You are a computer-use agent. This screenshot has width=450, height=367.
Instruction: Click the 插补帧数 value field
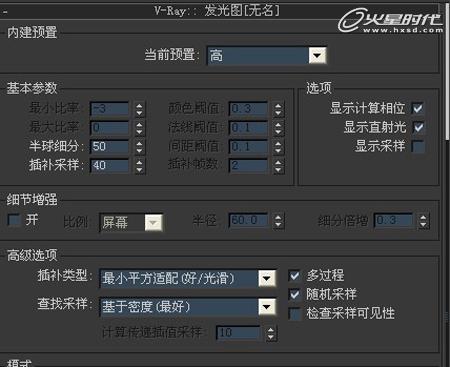point(248,166)
